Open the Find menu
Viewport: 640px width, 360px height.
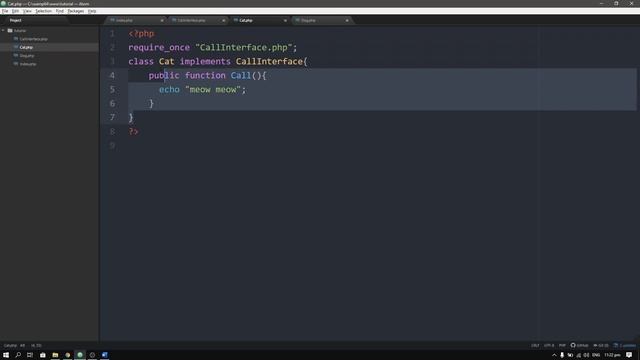click(60, 11)
